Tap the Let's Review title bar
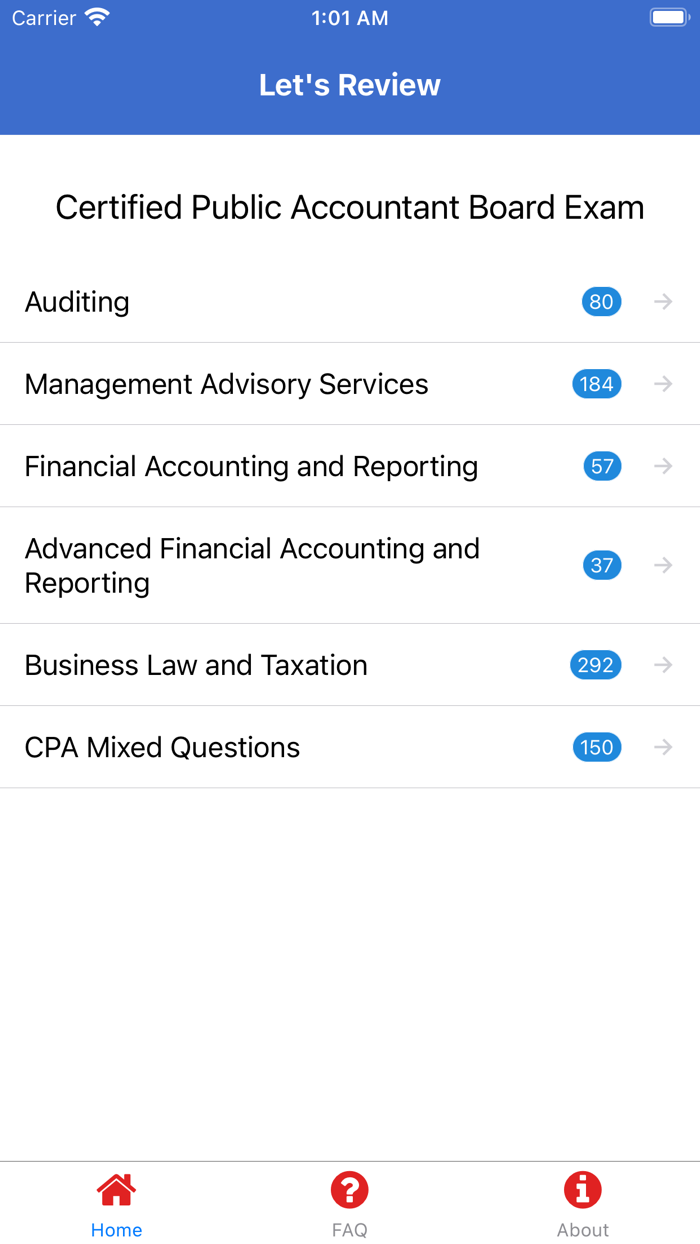 pos(349,84)
